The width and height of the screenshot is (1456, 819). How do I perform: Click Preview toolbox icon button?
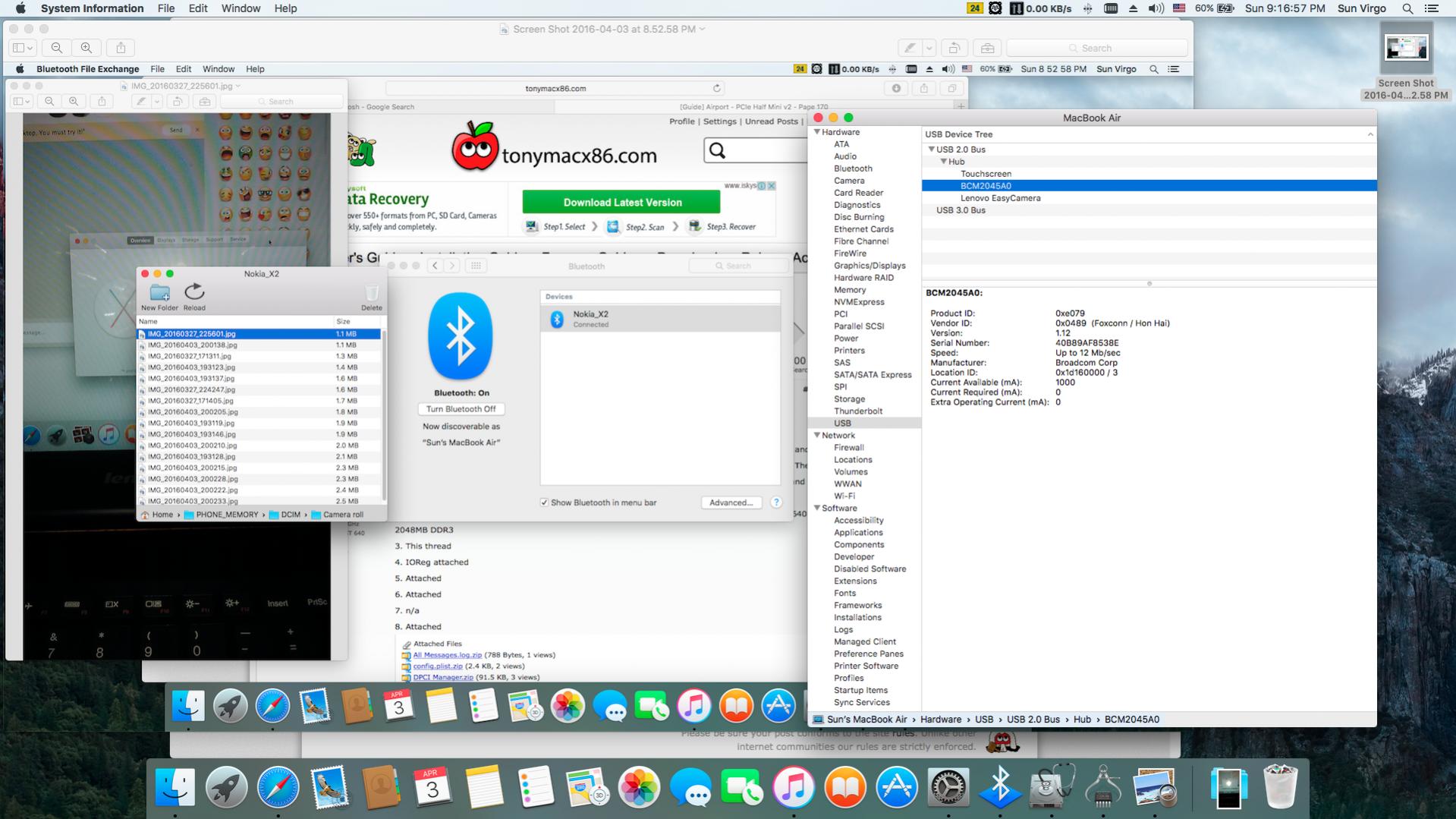coord(987,48)
